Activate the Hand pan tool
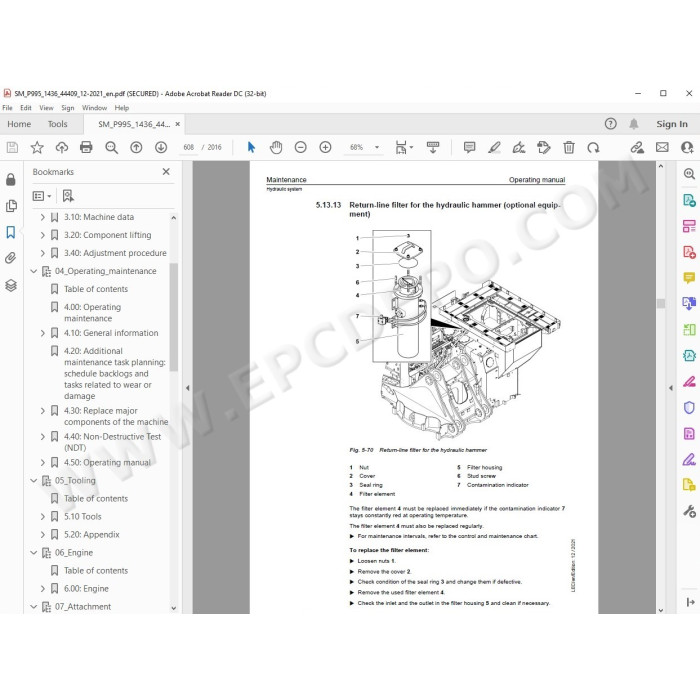The image size is (700, 700). [x=276, y=147]
